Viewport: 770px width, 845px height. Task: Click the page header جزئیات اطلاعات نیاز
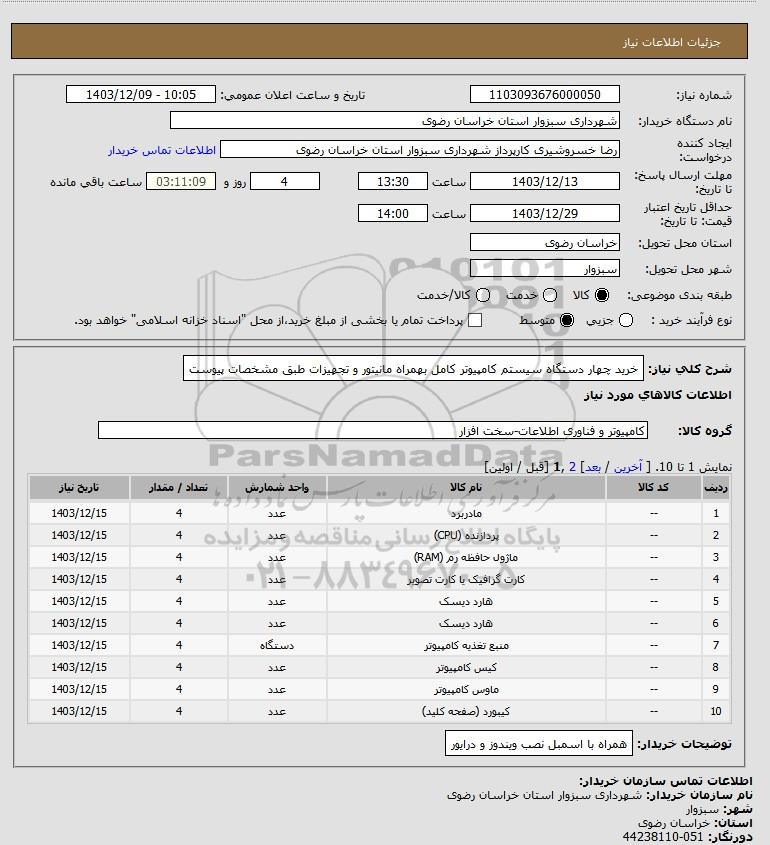coord(671,42)
